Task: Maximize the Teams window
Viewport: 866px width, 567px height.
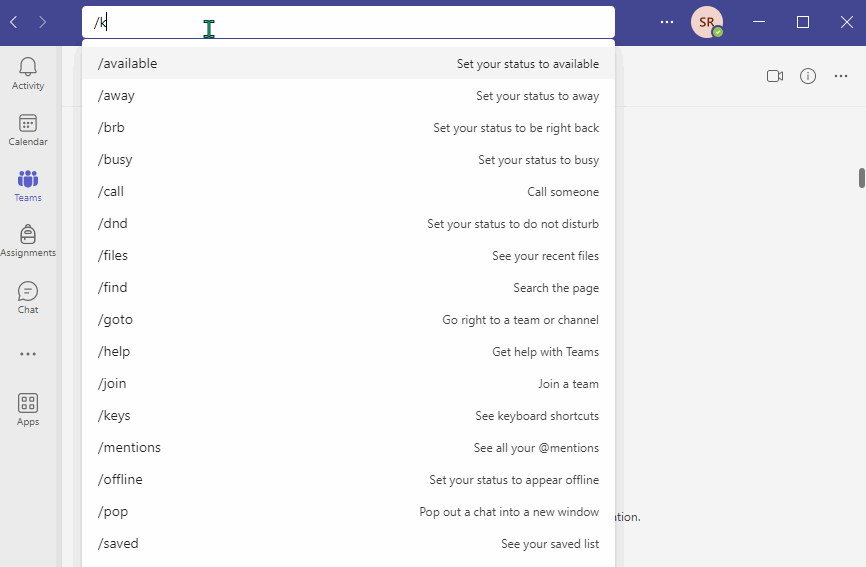Action: click(803, 22)
